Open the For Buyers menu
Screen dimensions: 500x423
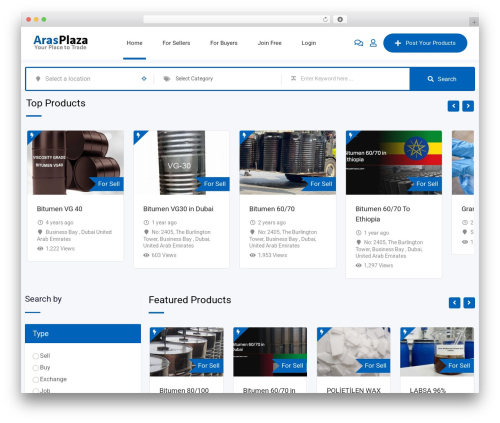click(224, 43)
